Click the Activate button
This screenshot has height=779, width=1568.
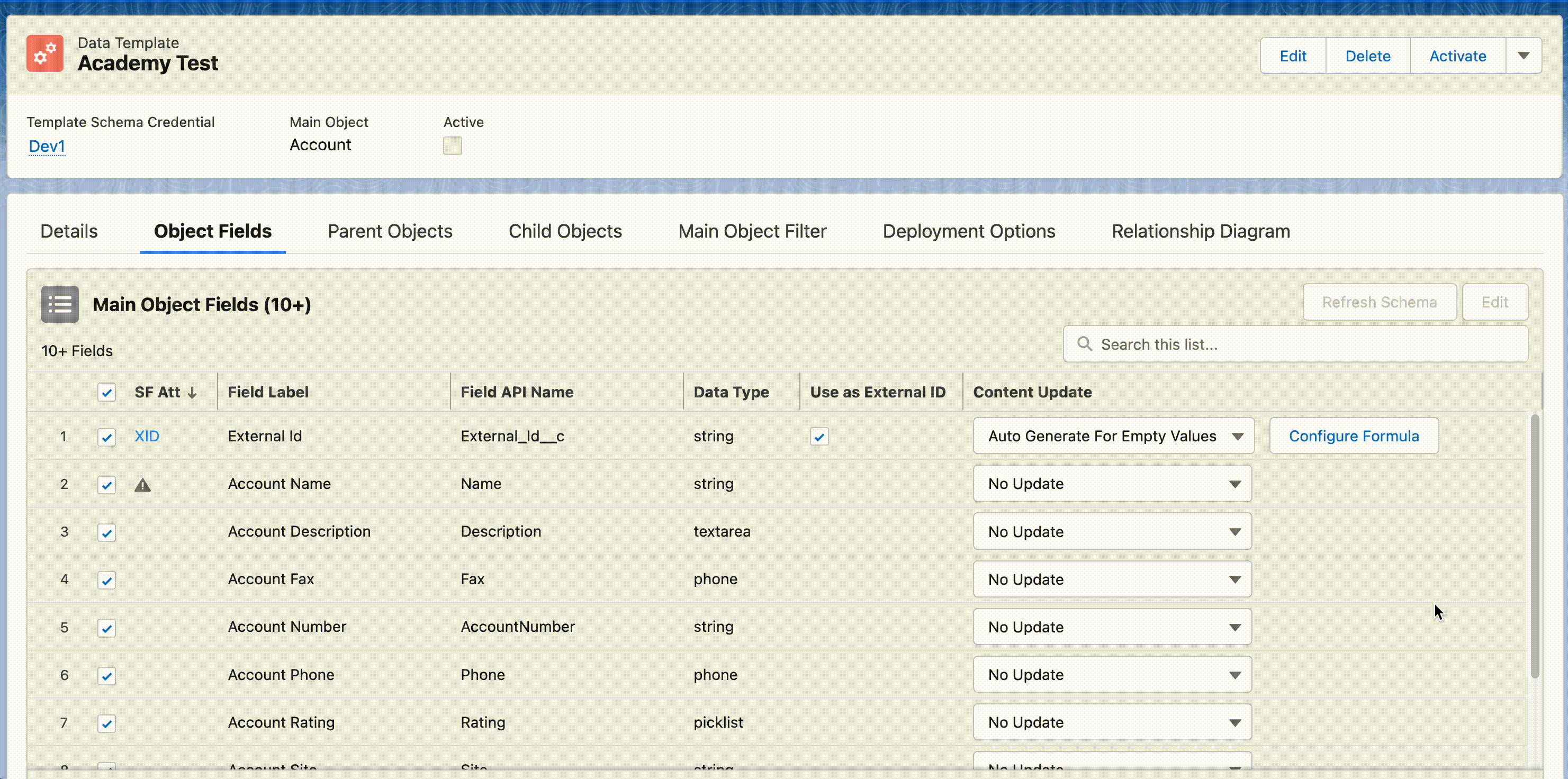[1458, 56]
